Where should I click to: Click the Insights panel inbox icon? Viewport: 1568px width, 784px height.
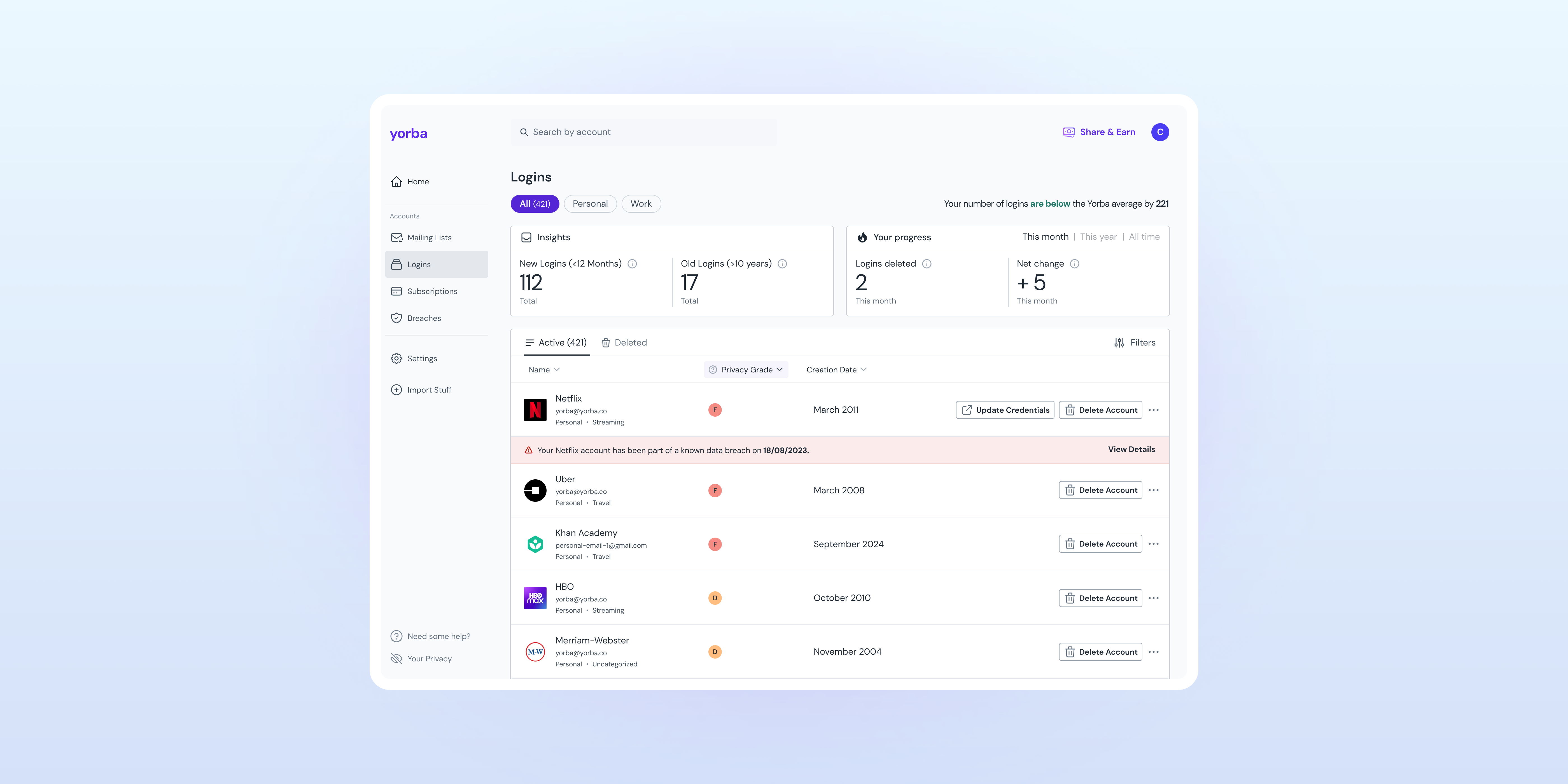526,237
